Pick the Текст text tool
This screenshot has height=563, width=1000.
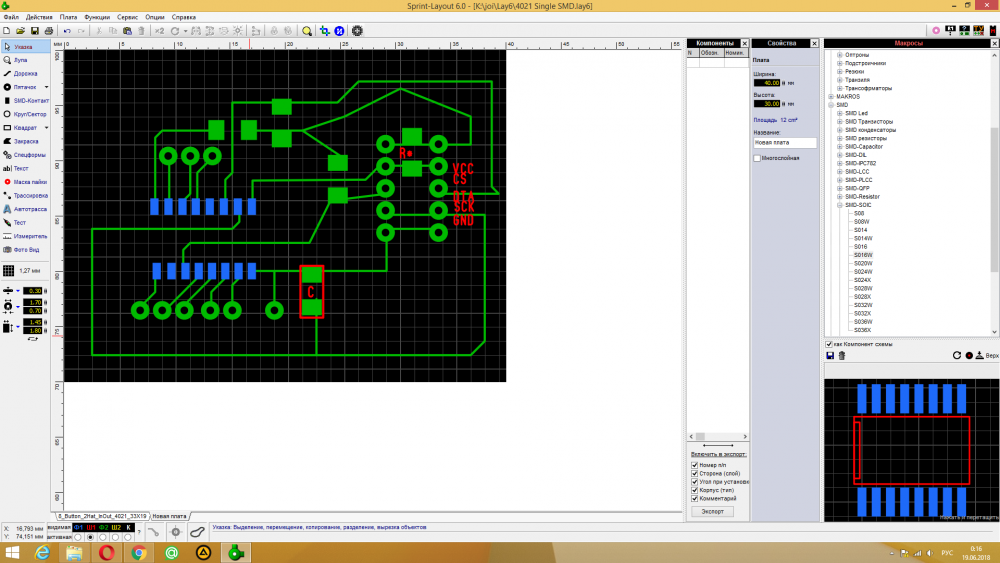pos(20,168)
